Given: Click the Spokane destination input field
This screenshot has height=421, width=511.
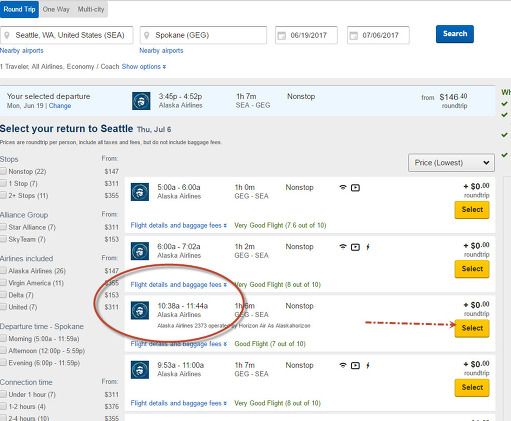Looking at the screenshot, I should click(x=203, y=35).
